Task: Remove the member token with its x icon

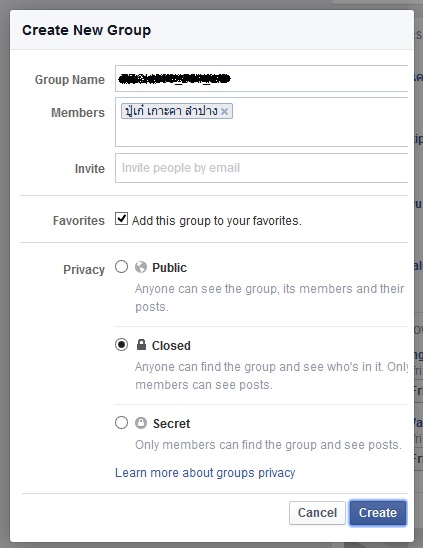Action: 224,111
